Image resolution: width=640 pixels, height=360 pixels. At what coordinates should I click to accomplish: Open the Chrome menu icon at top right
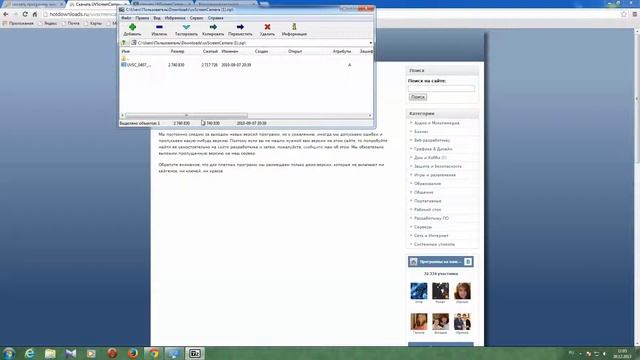coord(635,14)
